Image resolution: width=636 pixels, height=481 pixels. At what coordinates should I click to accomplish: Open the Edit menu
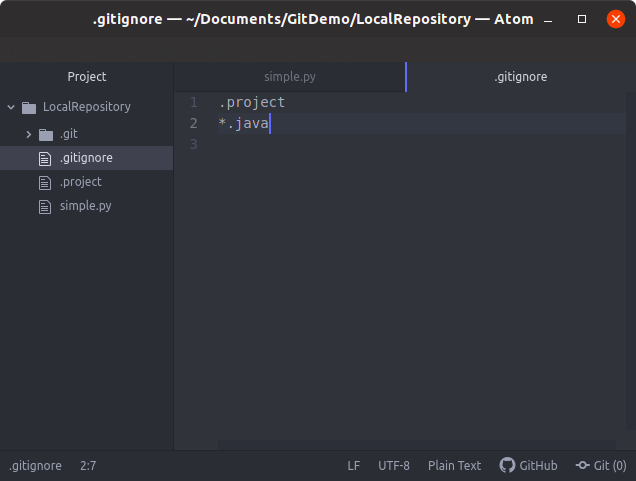[x=55, y=50]
